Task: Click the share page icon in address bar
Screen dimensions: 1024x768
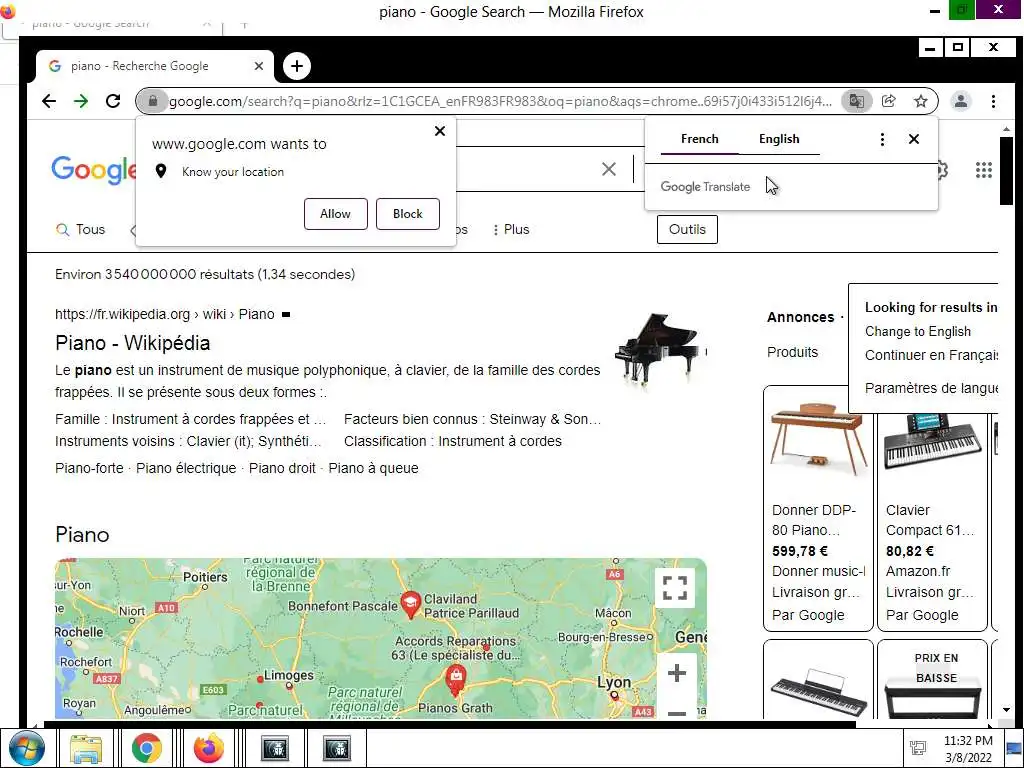Action: pos(889,101)
